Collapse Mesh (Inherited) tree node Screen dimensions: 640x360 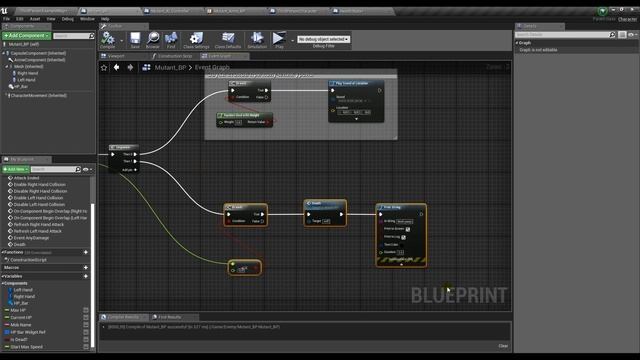click(7, 67)
